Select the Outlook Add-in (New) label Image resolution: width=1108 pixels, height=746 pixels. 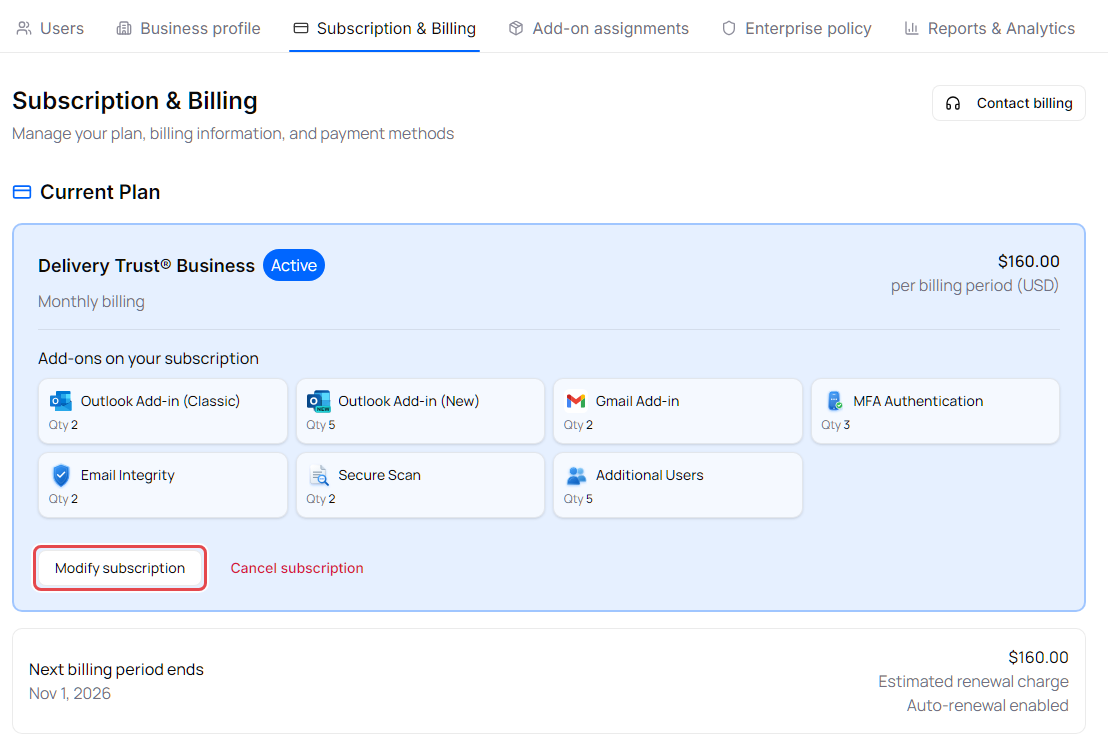(x=408, y=401)
